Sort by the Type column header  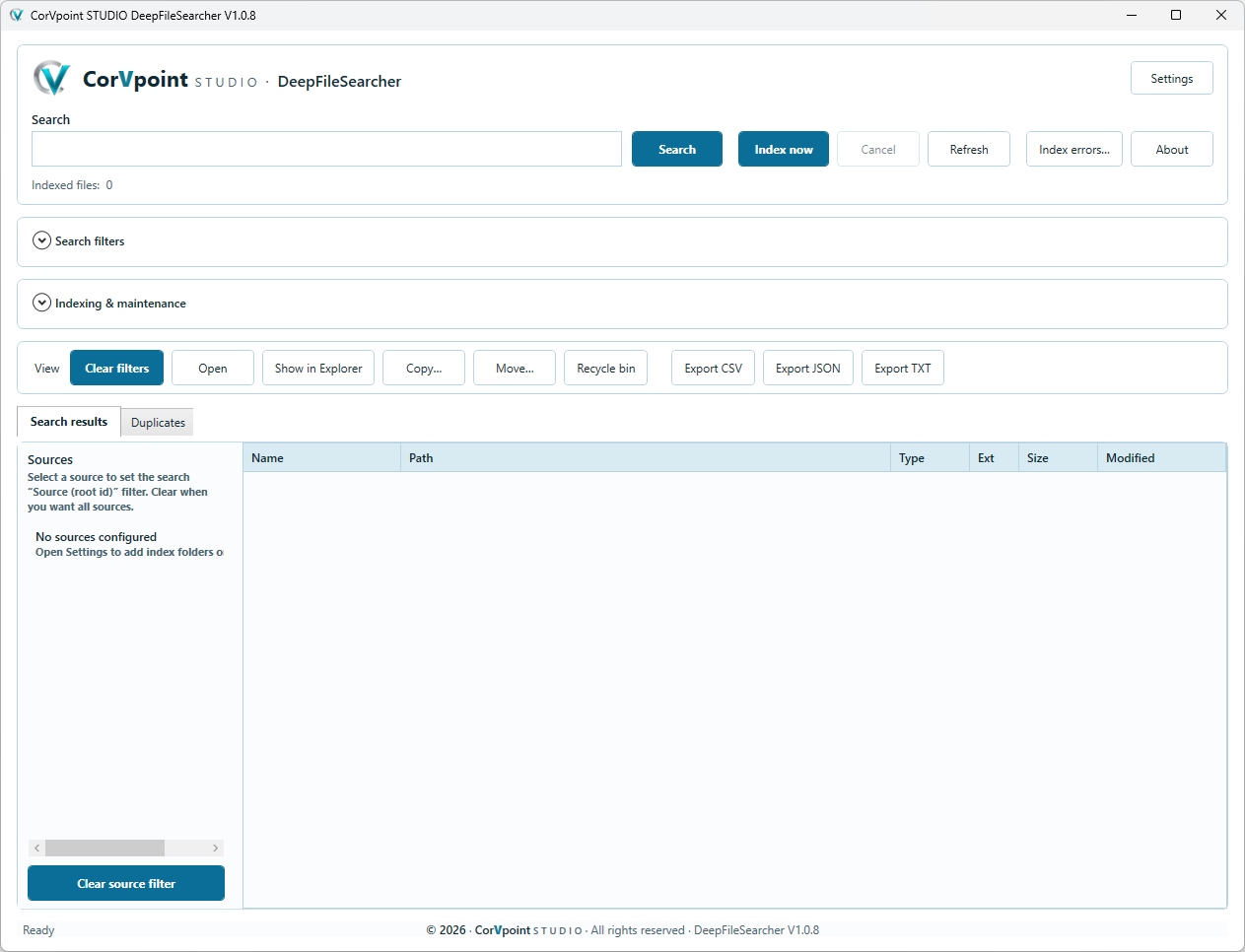point(930,457)
